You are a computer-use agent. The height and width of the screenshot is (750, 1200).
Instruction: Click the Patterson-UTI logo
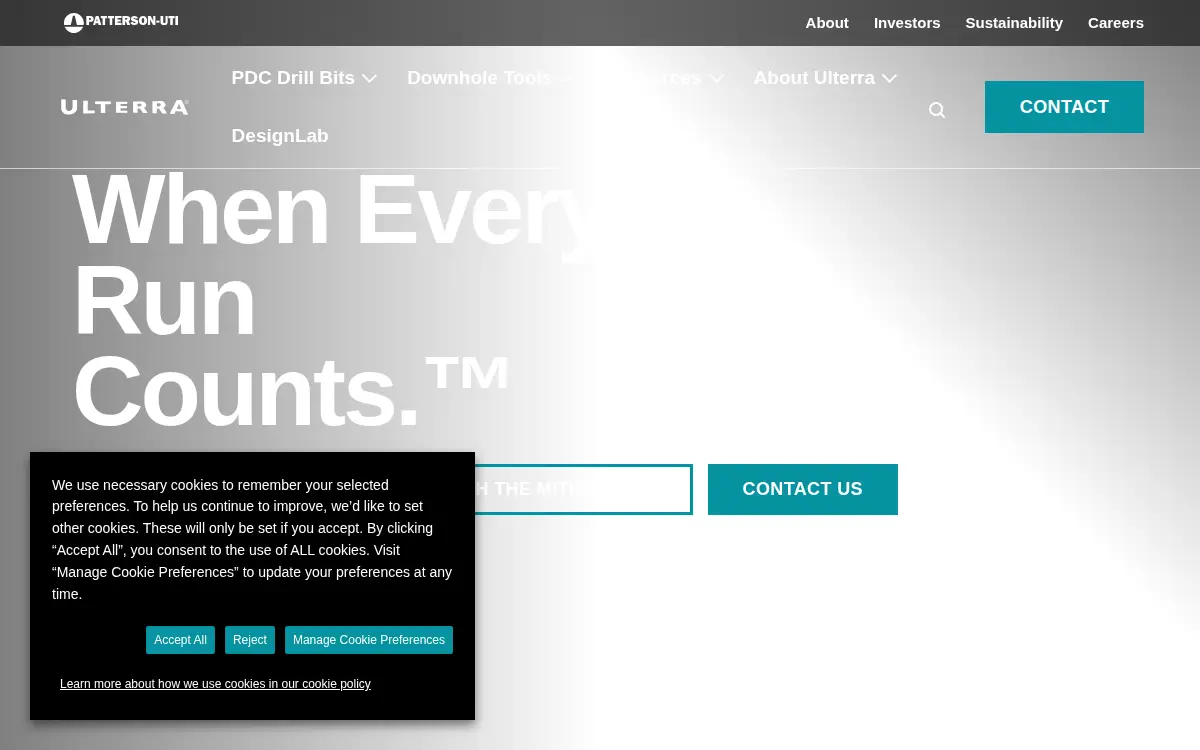coord(121,22)
